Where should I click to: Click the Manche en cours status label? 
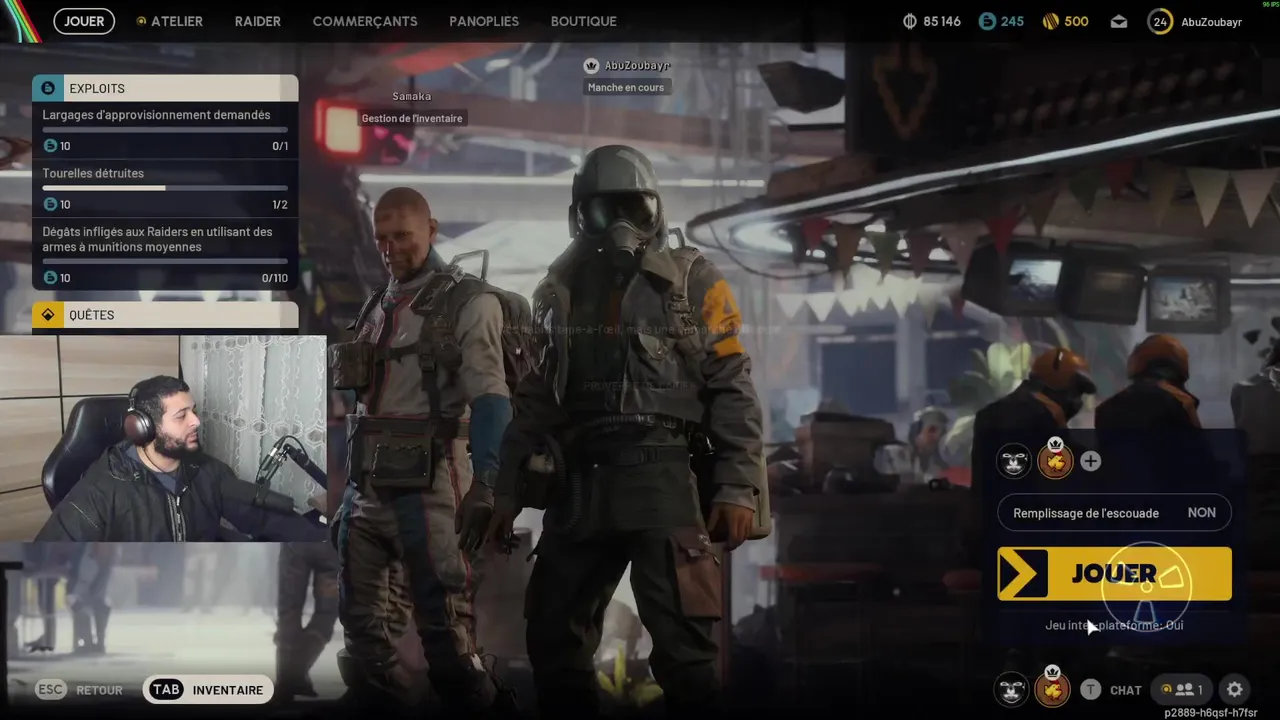(x=626, y=87)
